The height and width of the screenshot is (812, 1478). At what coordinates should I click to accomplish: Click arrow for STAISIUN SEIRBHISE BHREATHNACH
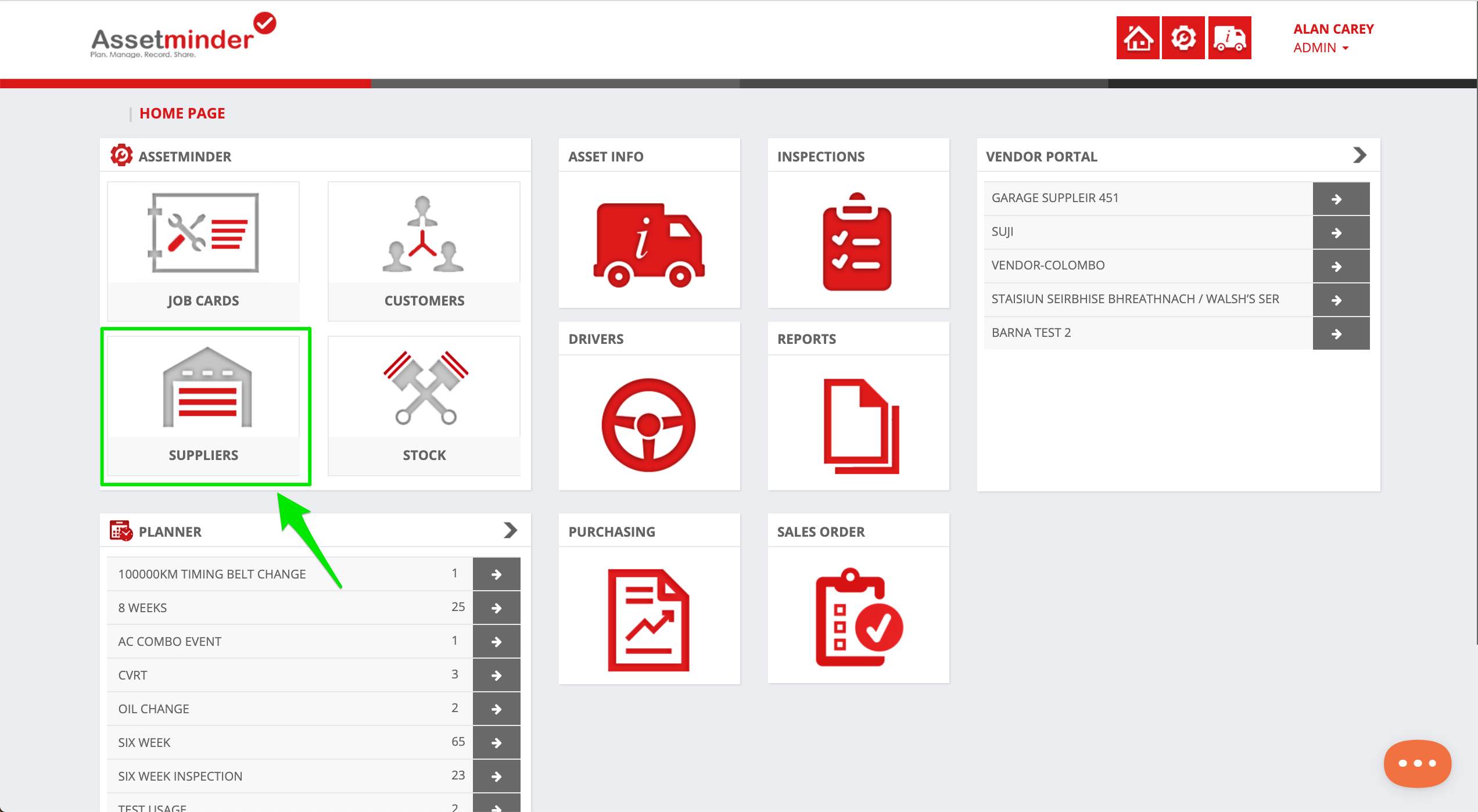click(x=1341, y=300)
